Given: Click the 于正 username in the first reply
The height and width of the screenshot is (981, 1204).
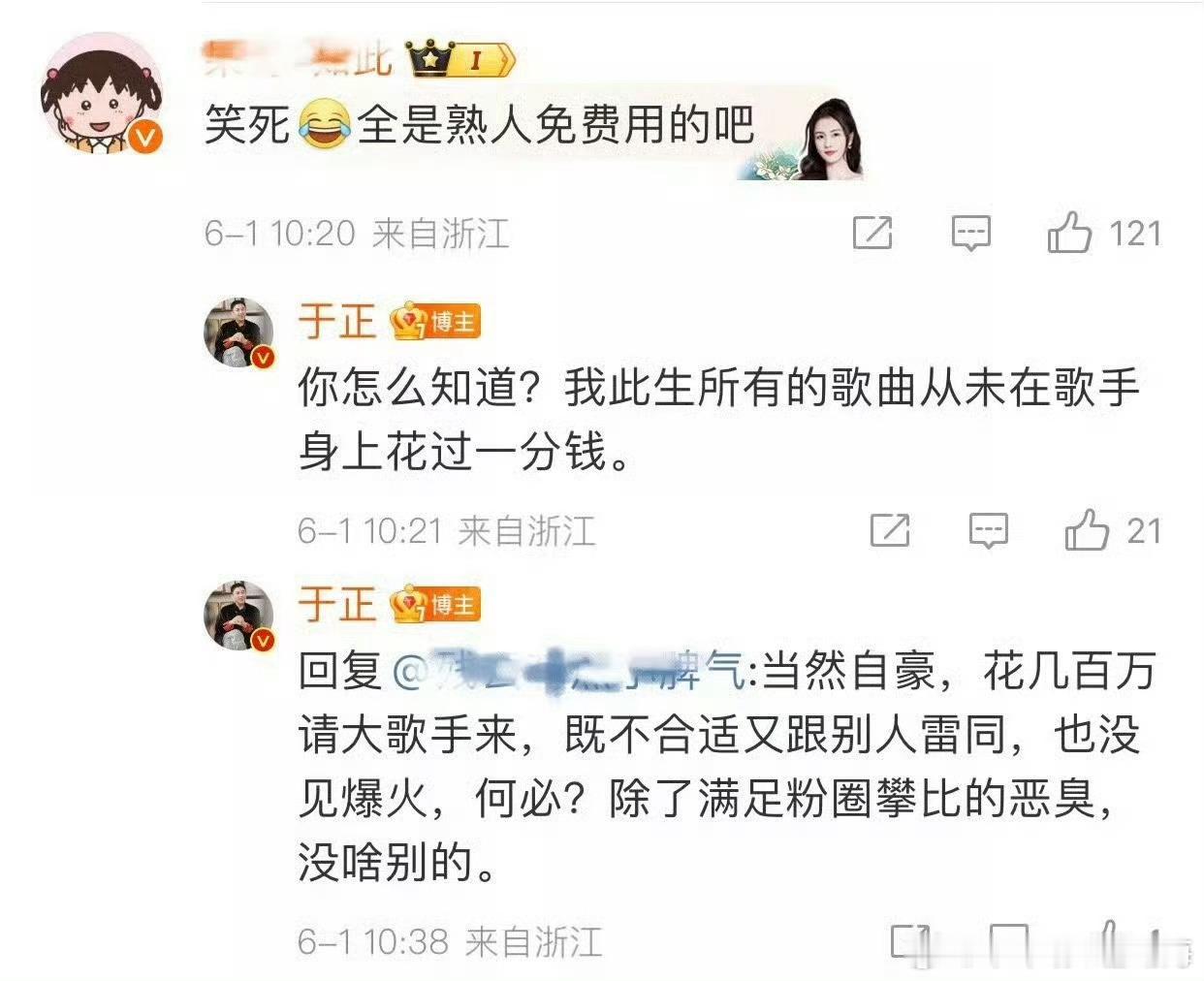Looking at the screenshot, I should click(336, 322).
